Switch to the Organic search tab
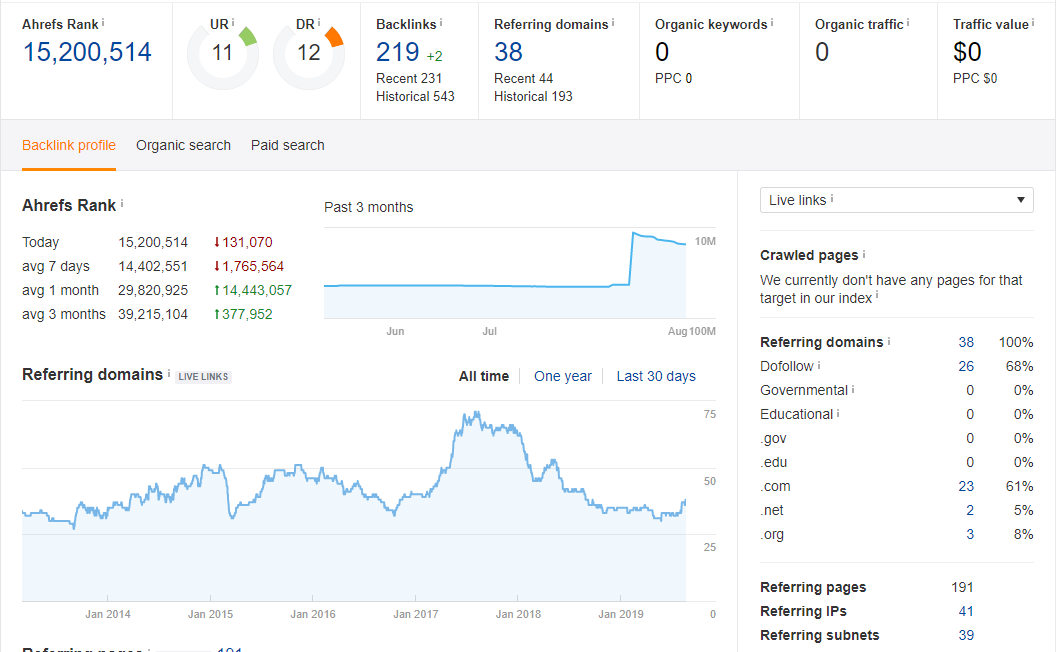 click(x=183, y=145)
